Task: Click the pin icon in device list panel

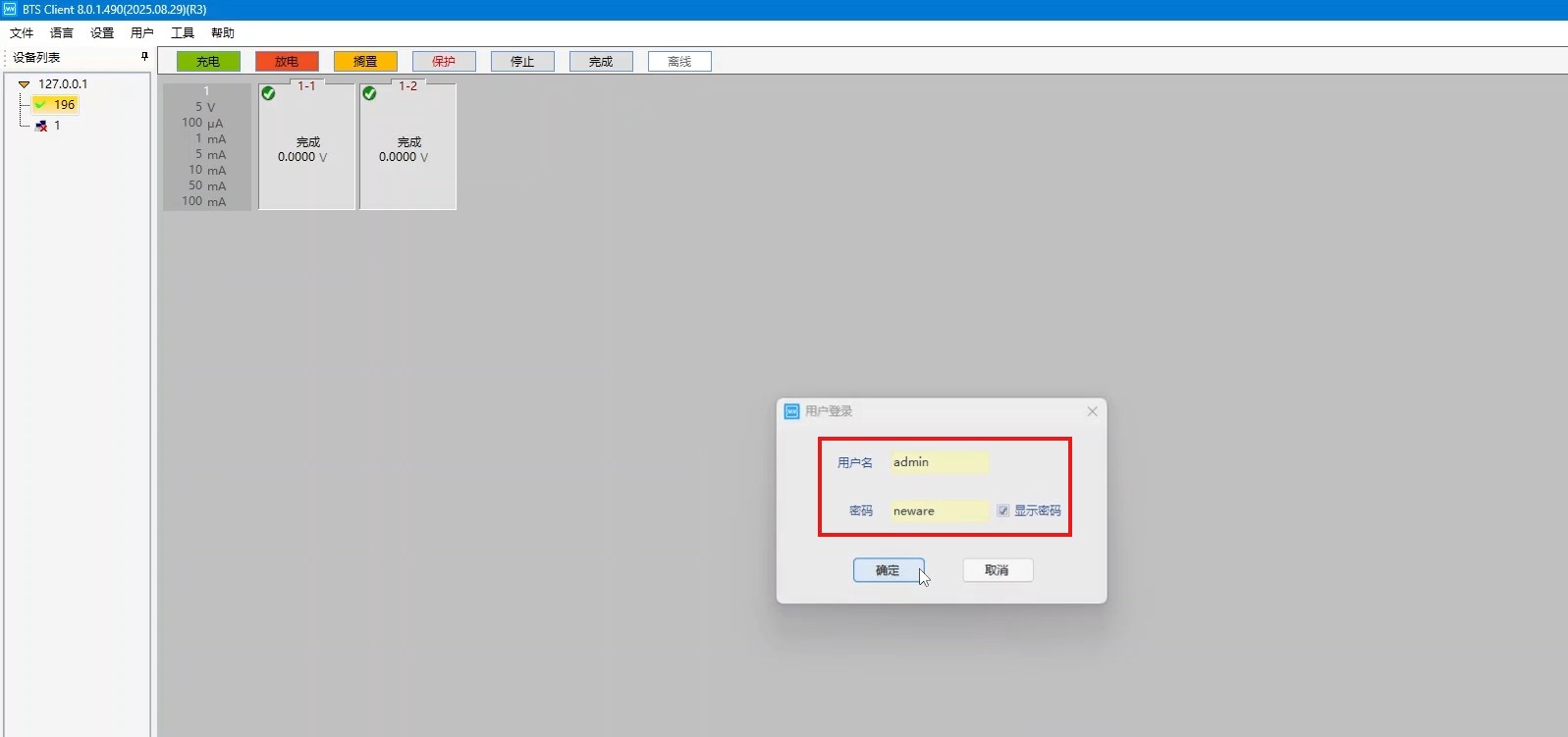Action: [x=144, y=57]
